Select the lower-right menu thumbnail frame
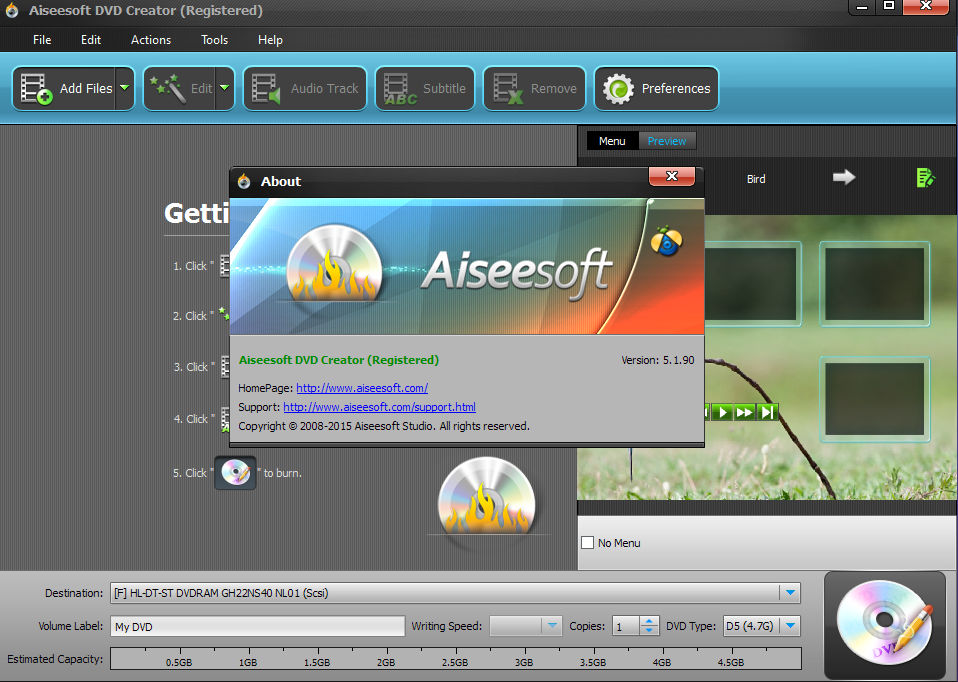 (874, 399)
